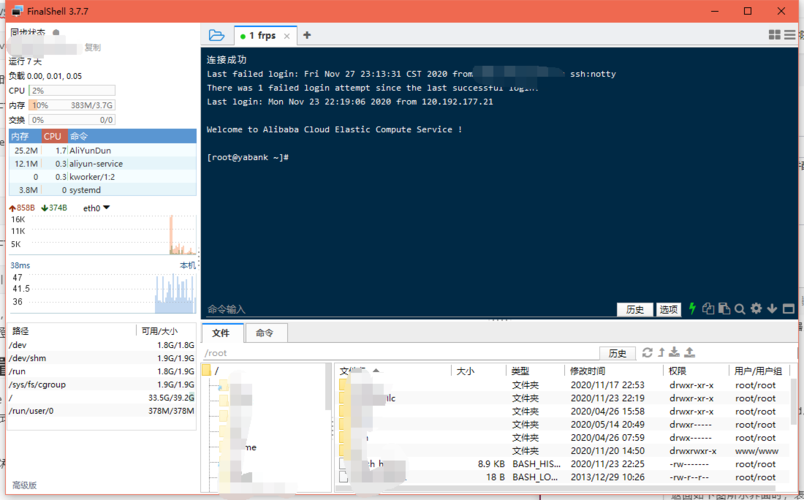804x500 pixels.
Task: Open the connection manager folder icon
Action: click(216, 35)
